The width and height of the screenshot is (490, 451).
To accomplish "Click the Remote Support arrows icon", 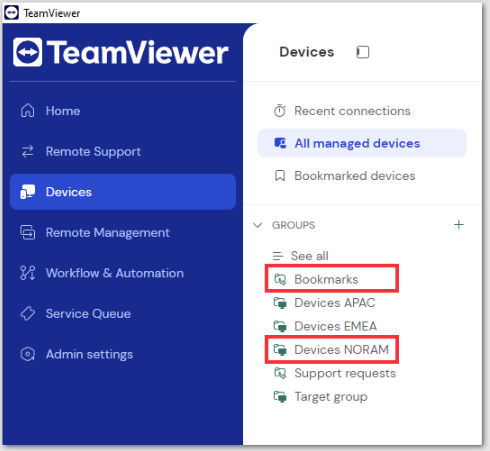I will click(27, 151).
